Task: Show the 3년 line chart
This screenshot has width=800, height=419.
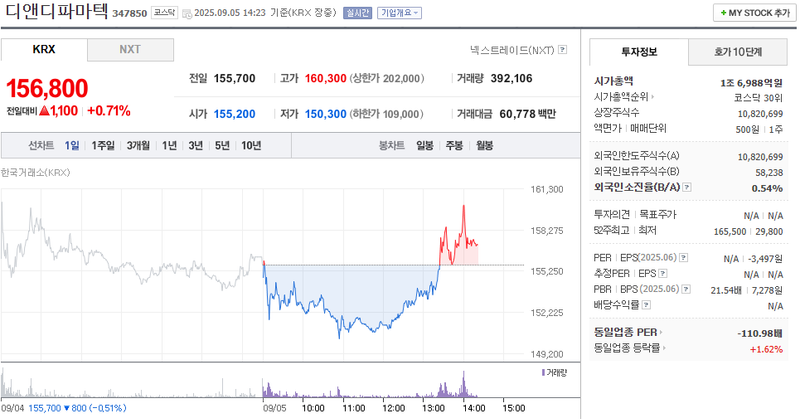Action: pyautogui.click(x=195, y=145)
